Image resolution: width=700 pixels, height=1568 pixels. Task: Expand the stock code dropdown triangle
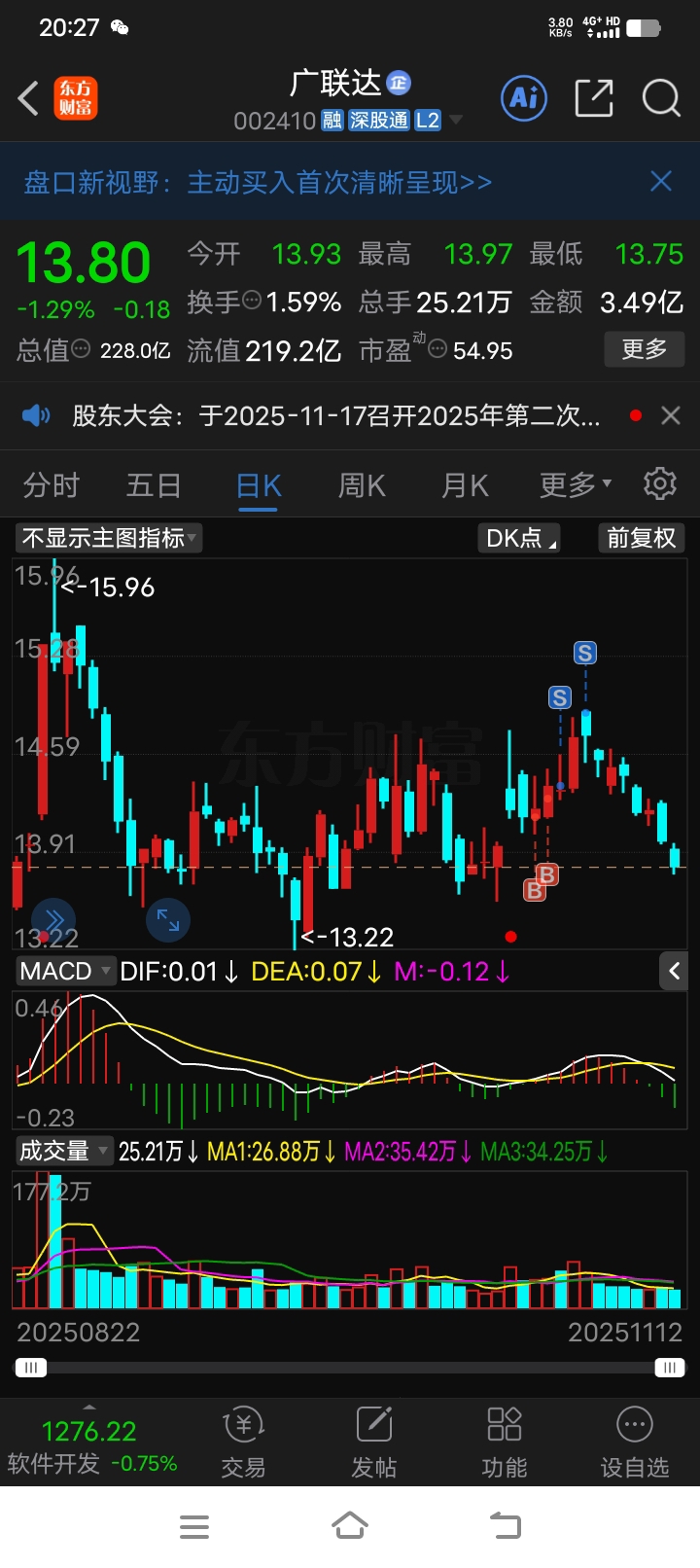(x=455, y=121)
